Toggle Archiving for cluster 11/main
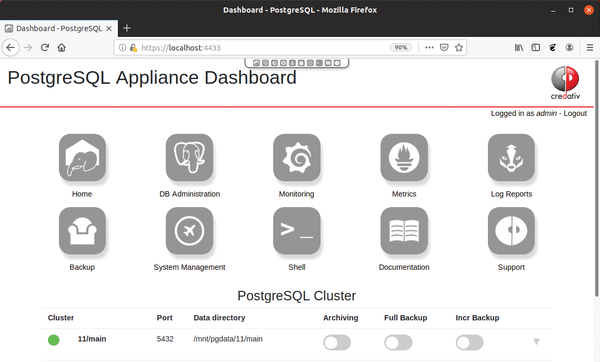This screenshot has width=600, height=362. (x=337, y=342)
